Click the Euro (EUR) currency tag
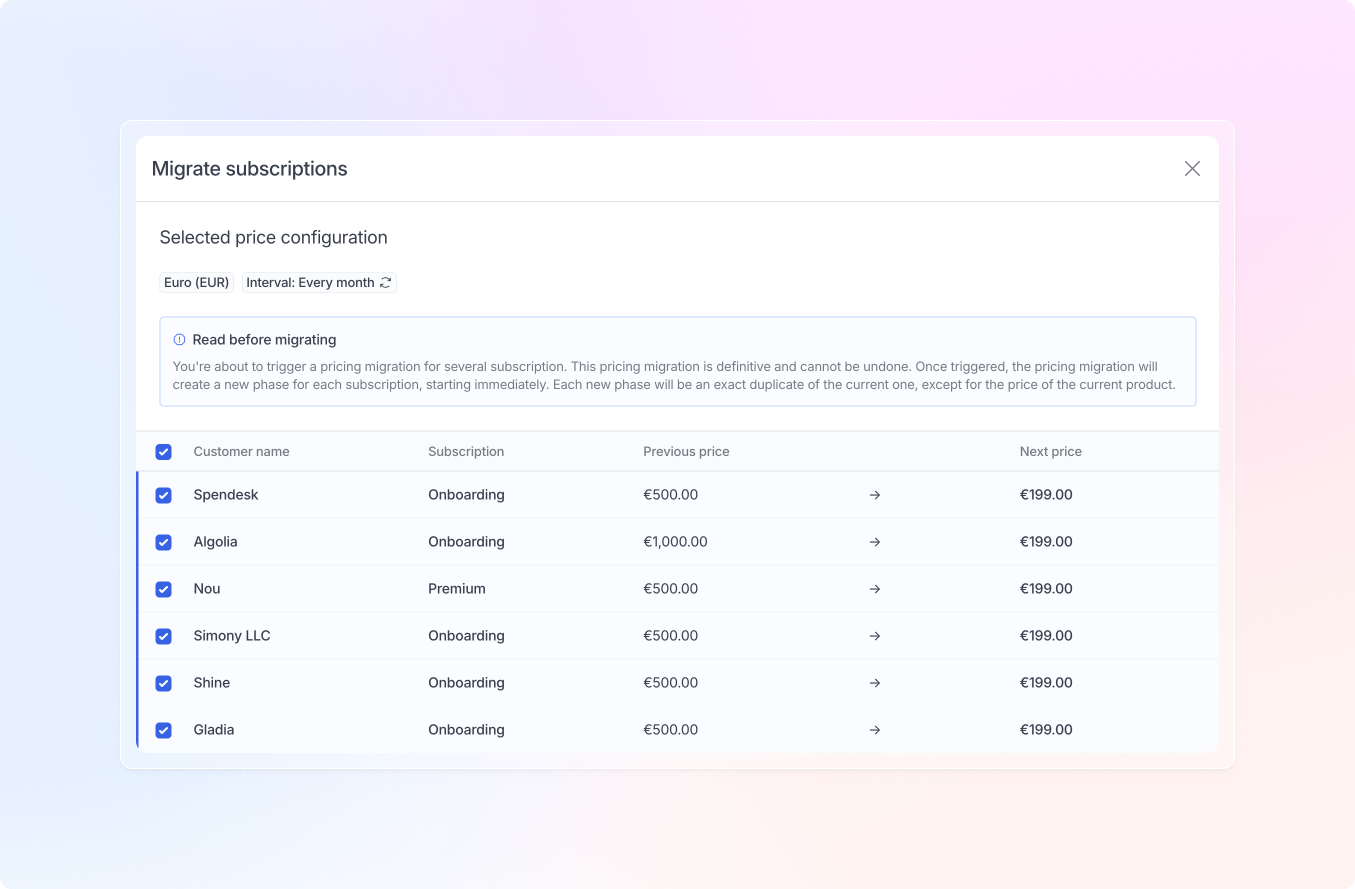Viewport: 1355px width, 889px height. pos(197,283)
